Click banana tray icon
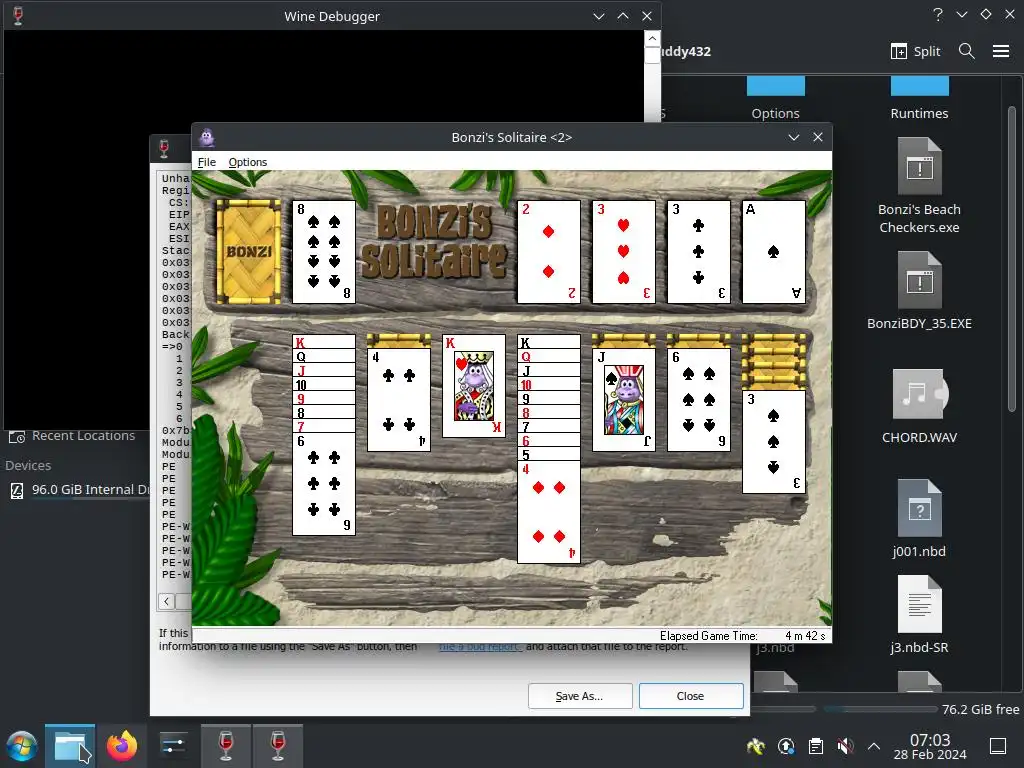Image resolution: width=1024 pixels, height=768 pixels. pyautogui.click(x=756, y=746)
